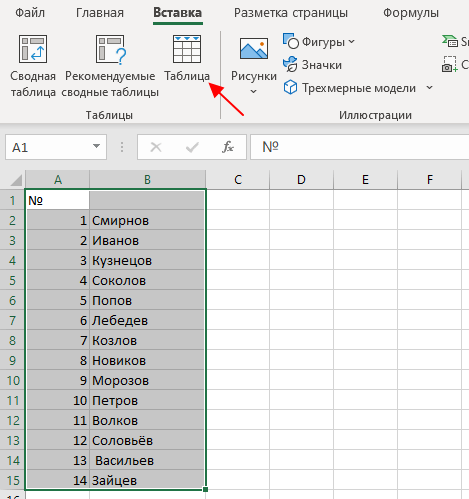Open the Разметка страницы tab
The image size is (469, 499).
(x=291, y=13)
